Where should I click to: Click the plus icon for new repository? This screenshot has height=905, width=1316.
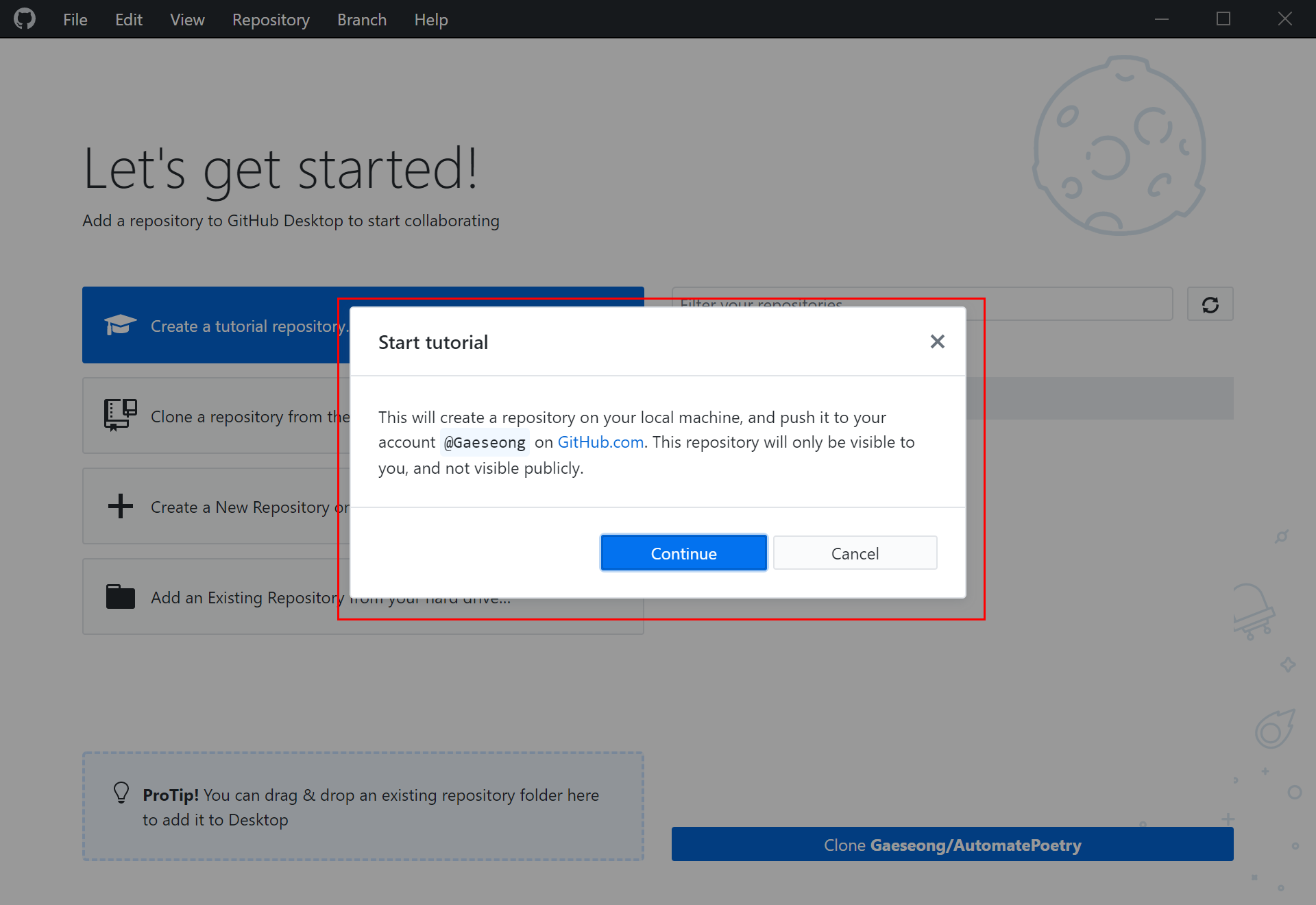[x=121, y=506]
